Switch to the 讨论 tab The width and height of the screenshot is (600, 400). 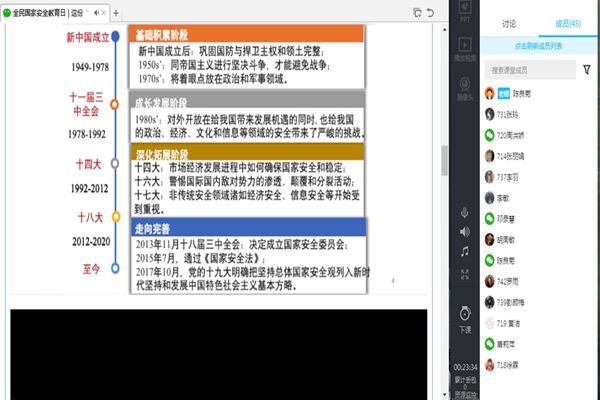click(509, 24)
